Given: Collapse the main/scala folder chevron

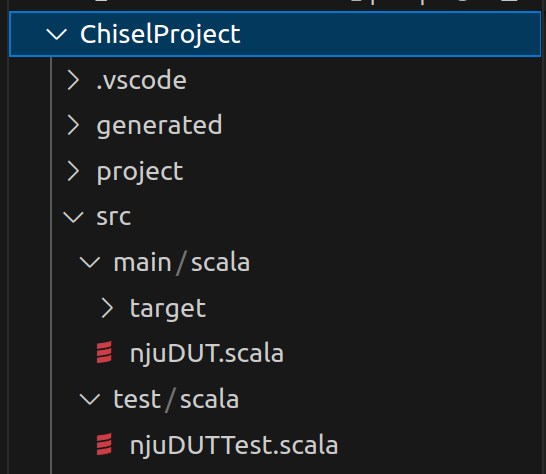Looking at the screenshot, I should pyautogui.click(x=90, y=262).
